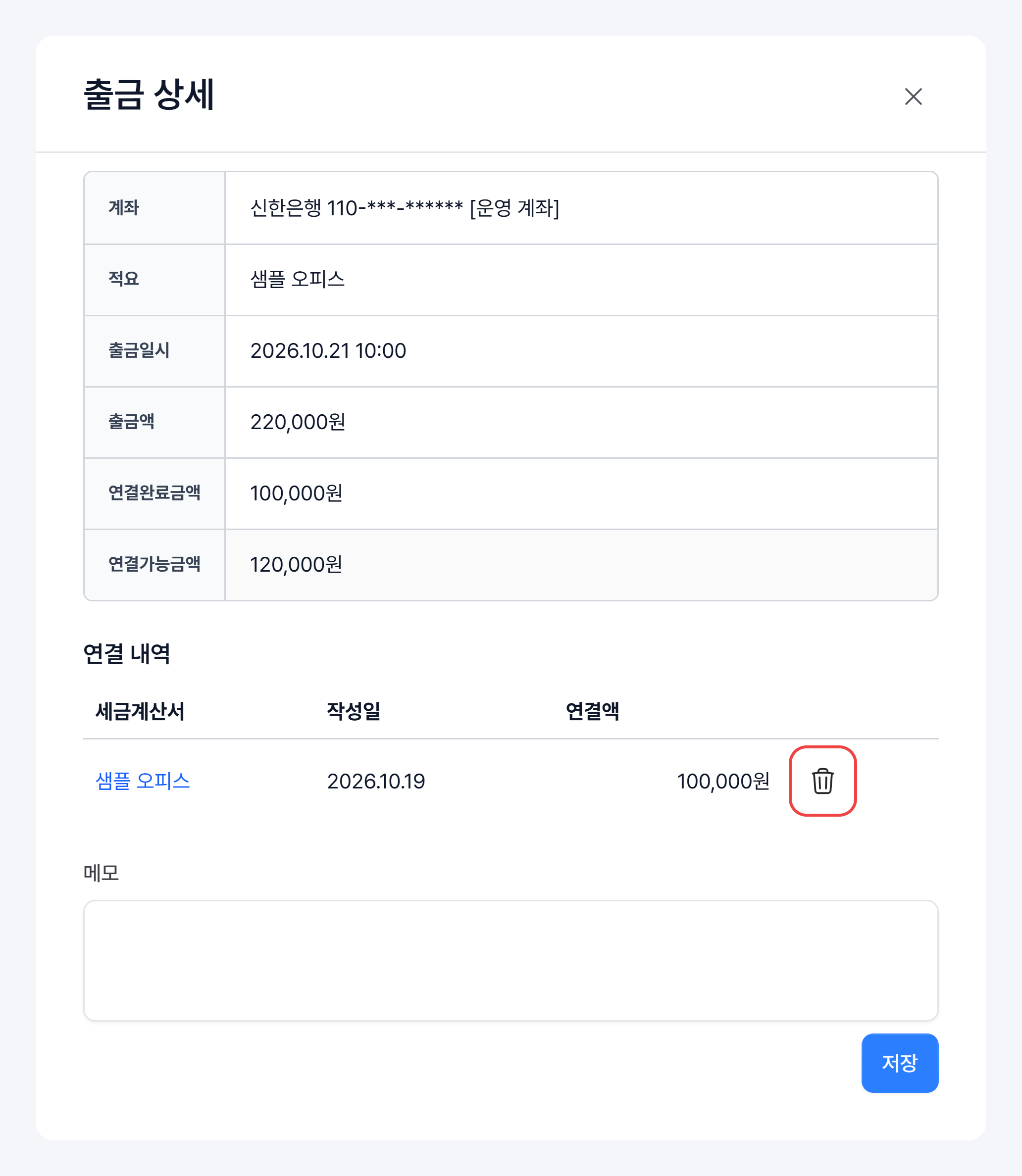The width and height of the screenshot is (1022, 1176).
Task: Click the 연결액 column header
Action: [x=592, y=711]
